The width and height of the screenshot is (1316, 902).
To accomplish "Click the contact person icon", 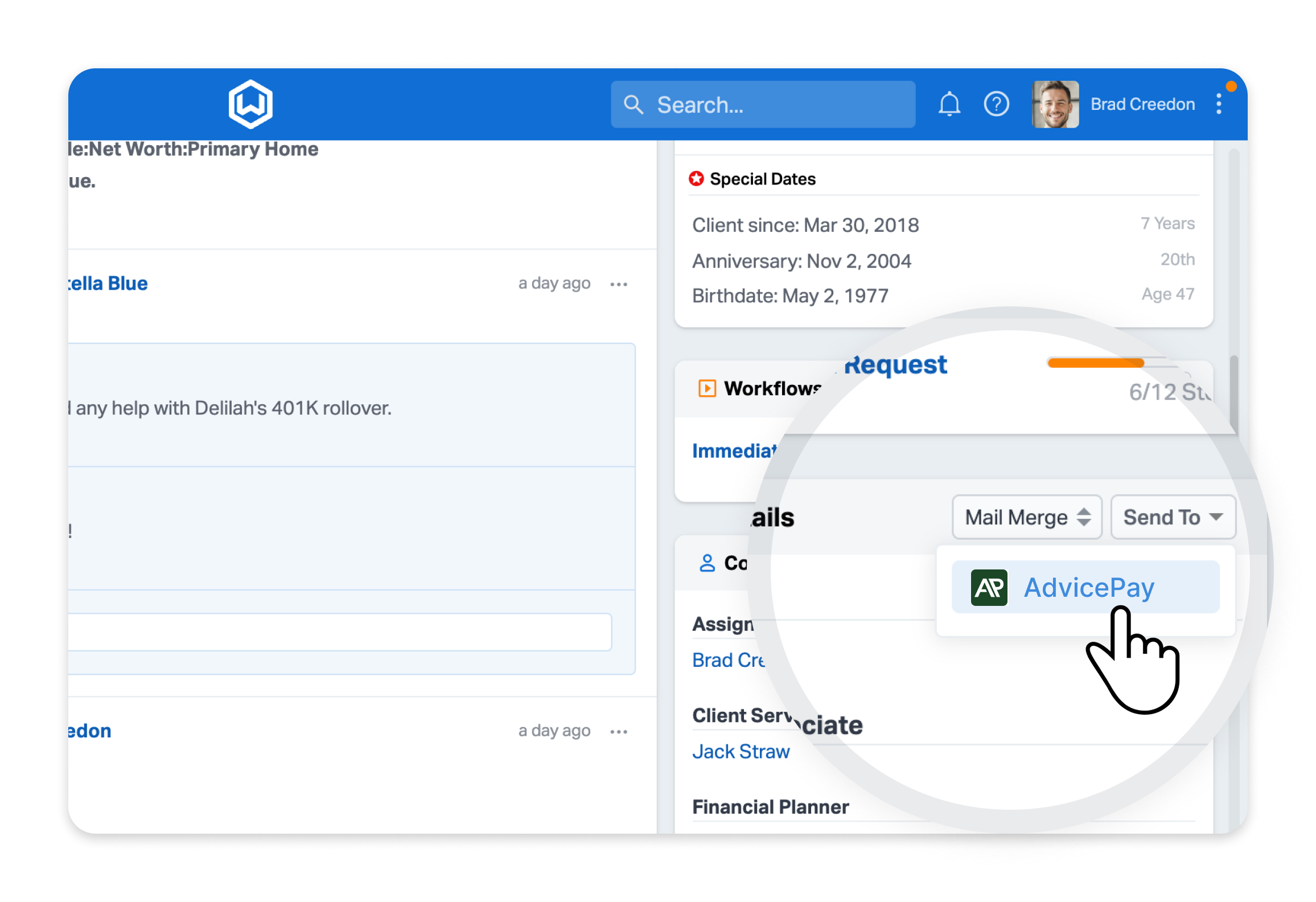I will pos(707,563).
